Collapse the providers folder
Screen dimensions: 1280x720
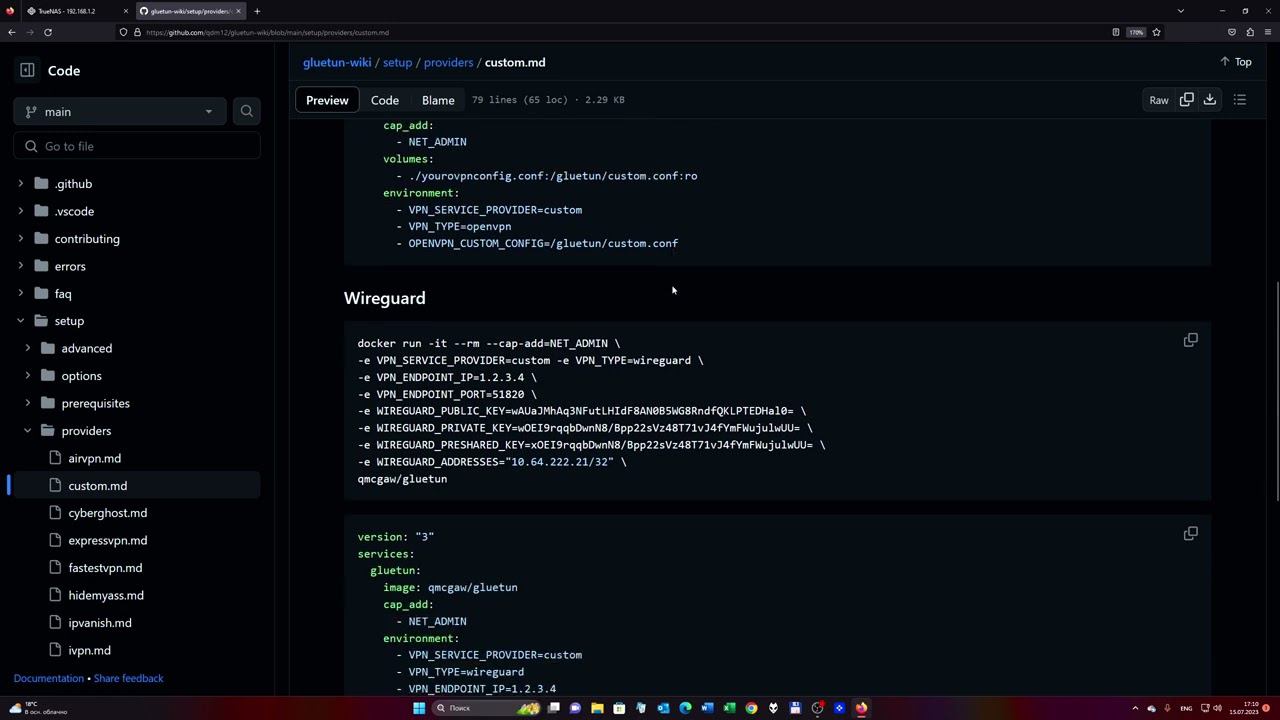pyautogui.click(x=27, y=431)
